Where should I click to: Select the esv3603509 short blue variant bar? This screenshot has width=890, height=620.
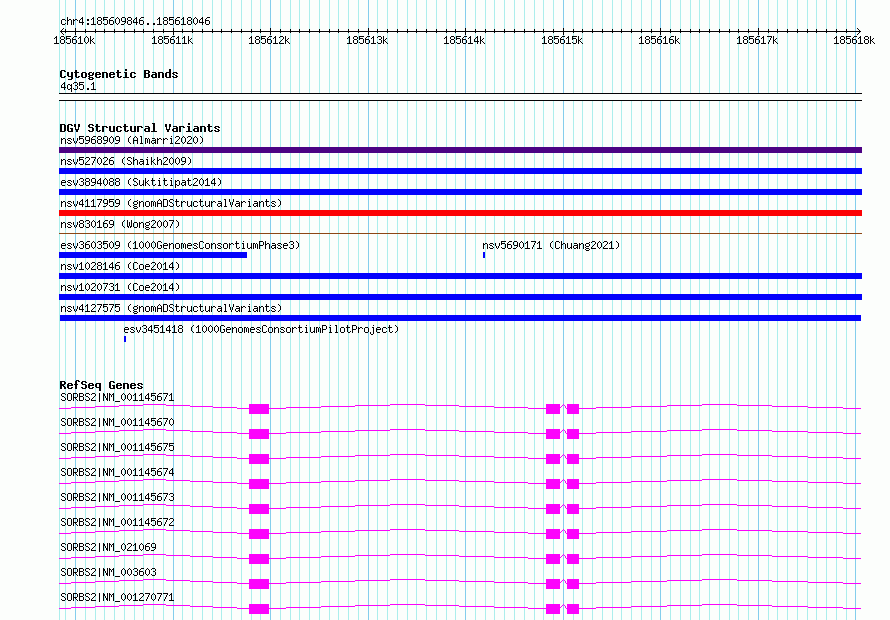[x=153, y=255]
